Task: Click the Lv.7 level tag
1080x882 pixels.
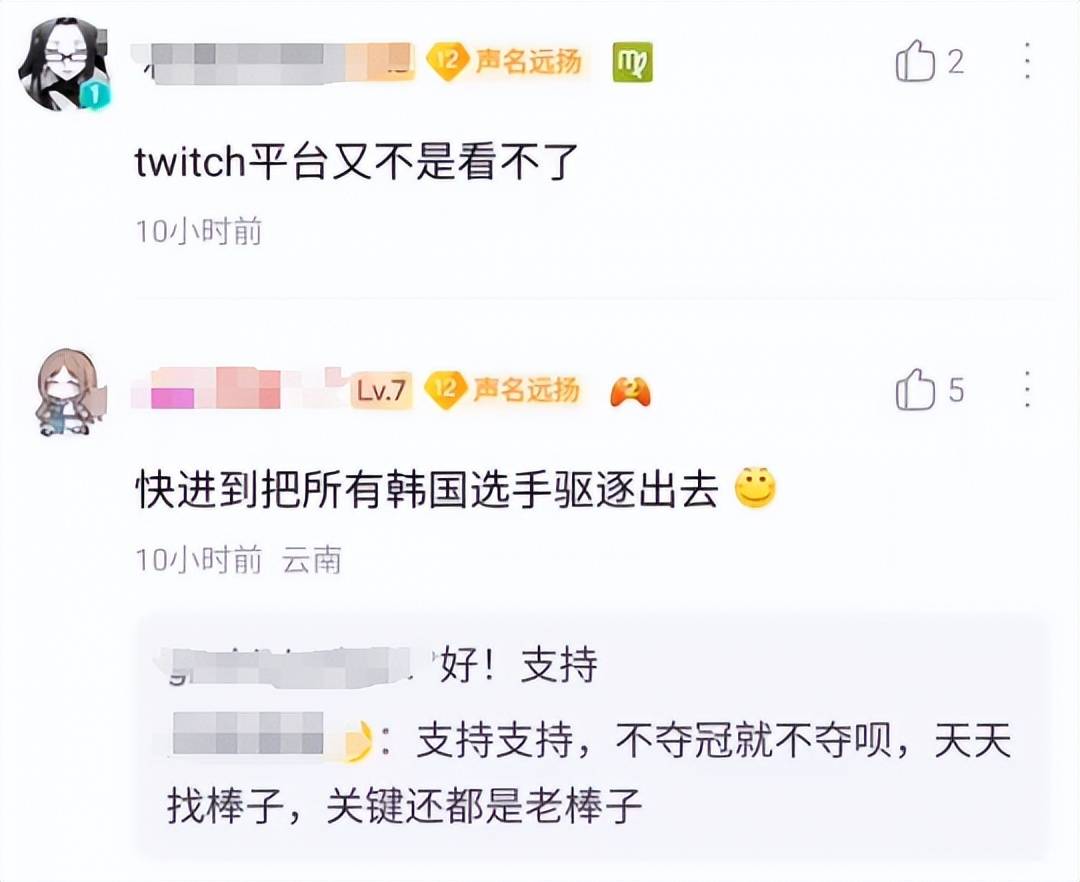Action: coord(381,390)
